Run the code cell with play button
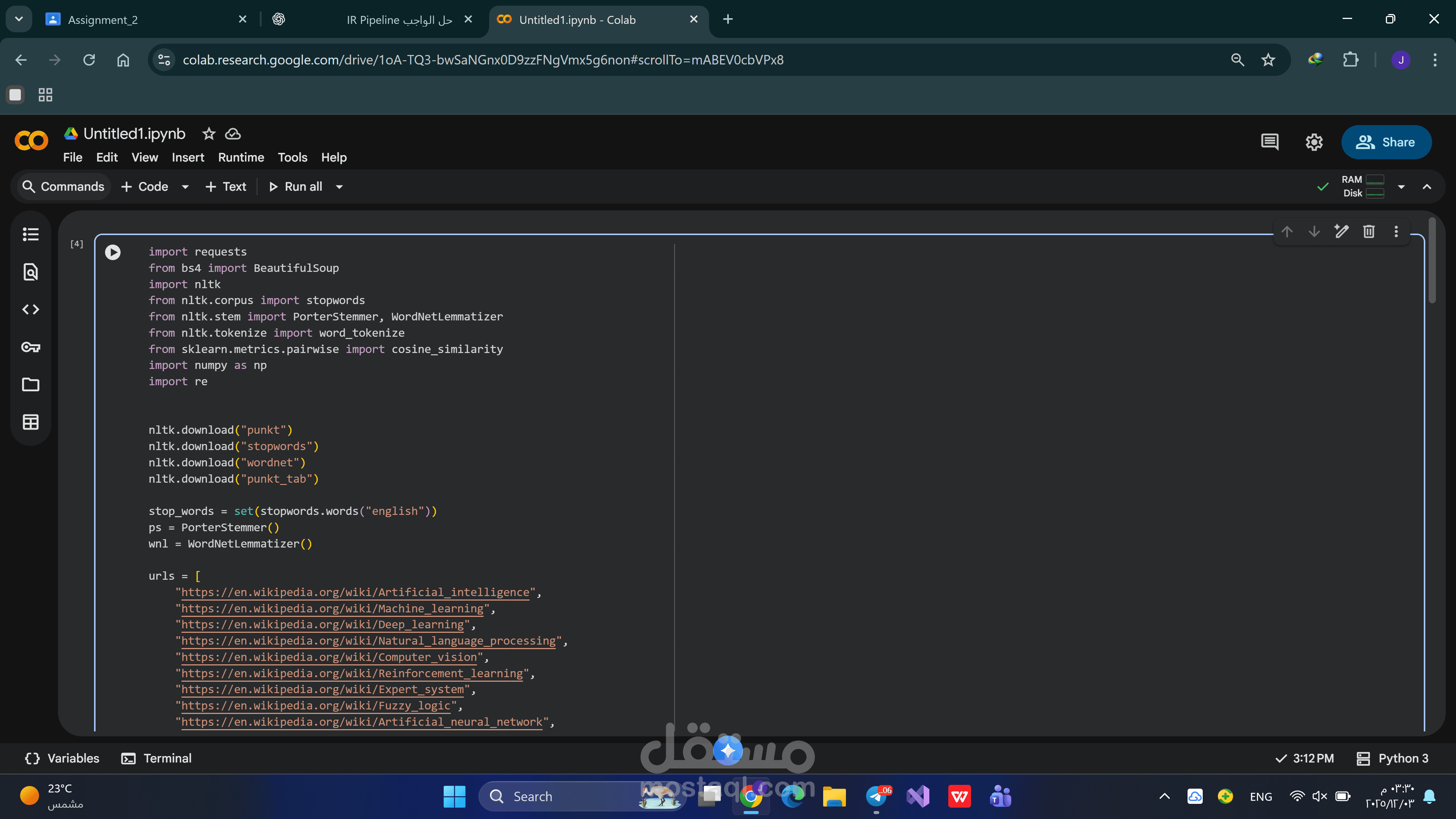 pos(113,252)
